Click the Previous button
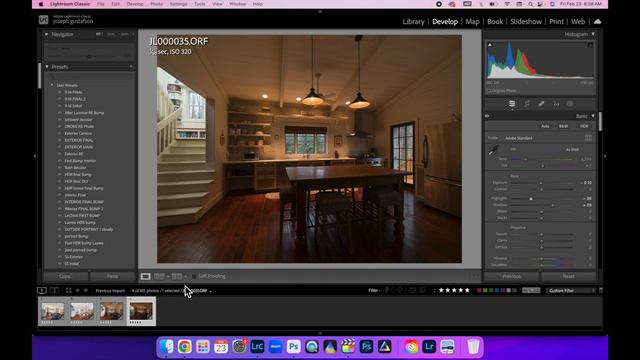The image size is (640, 360). tap(511, 276)
